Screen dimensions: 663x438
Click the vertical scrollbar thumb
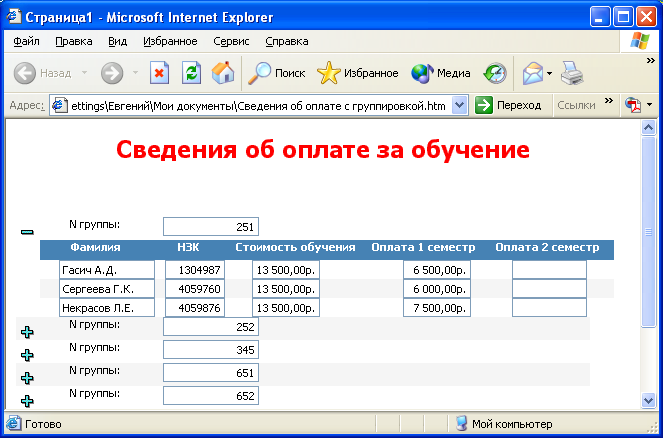[x=649, y=232]
